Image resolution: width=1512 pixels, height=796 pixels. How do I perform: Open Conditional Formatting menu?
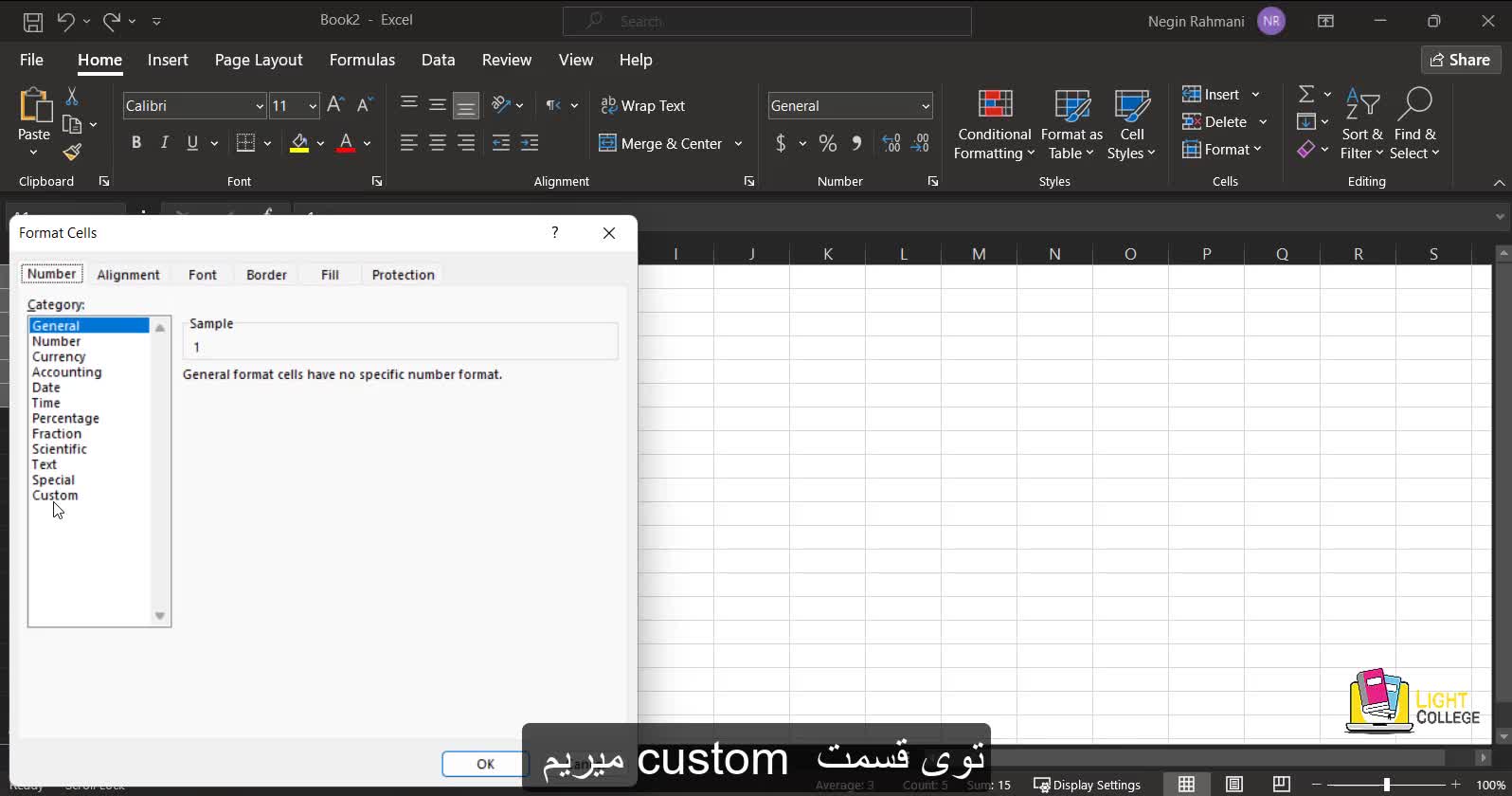coord(993,125)
